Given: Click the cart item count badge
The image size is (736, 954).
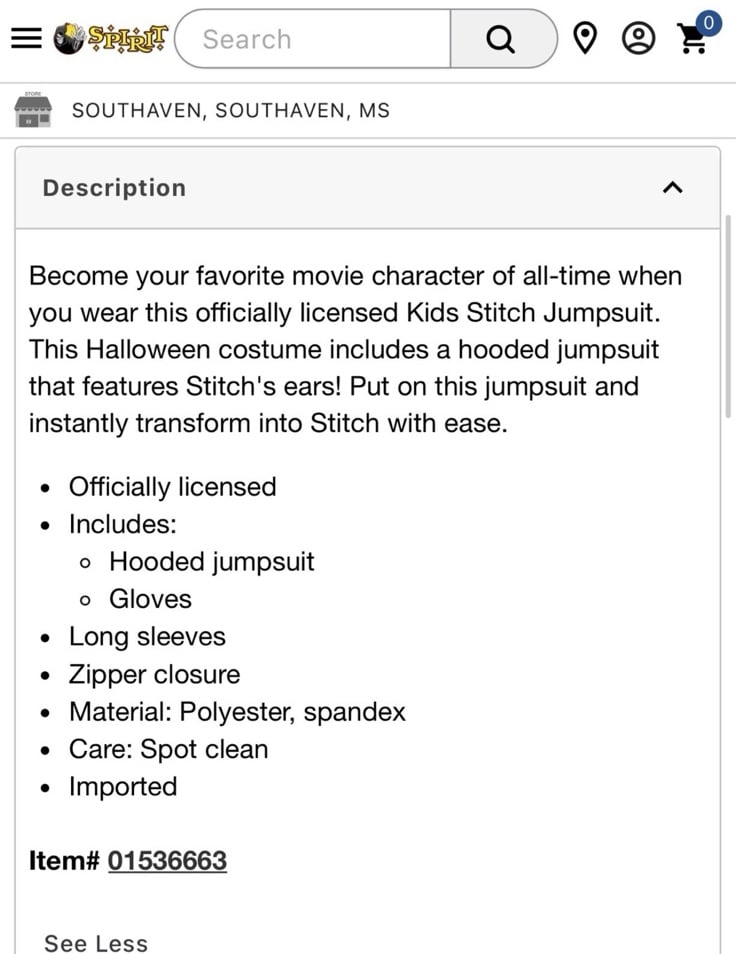Looking at the screenshot, I should pyautogui.click(x=708, y=21).
